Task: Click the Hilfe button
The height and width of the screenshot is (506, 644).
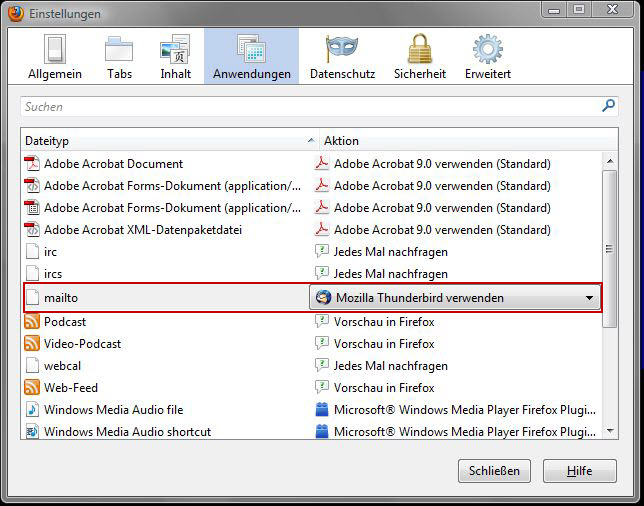Action: (x=579, y=471)
